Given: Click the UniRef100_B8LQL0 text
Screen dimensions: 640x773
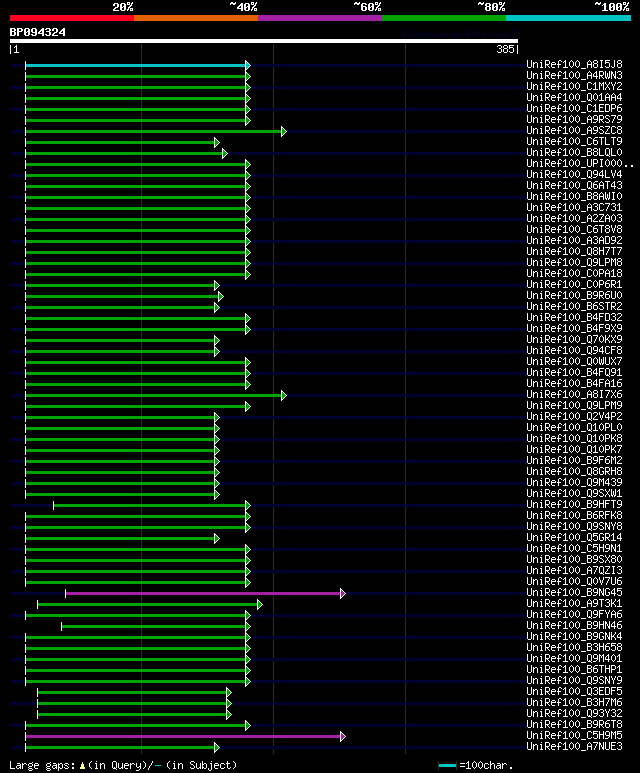Looking at the screenshot, I should click(x=574, y=152).
